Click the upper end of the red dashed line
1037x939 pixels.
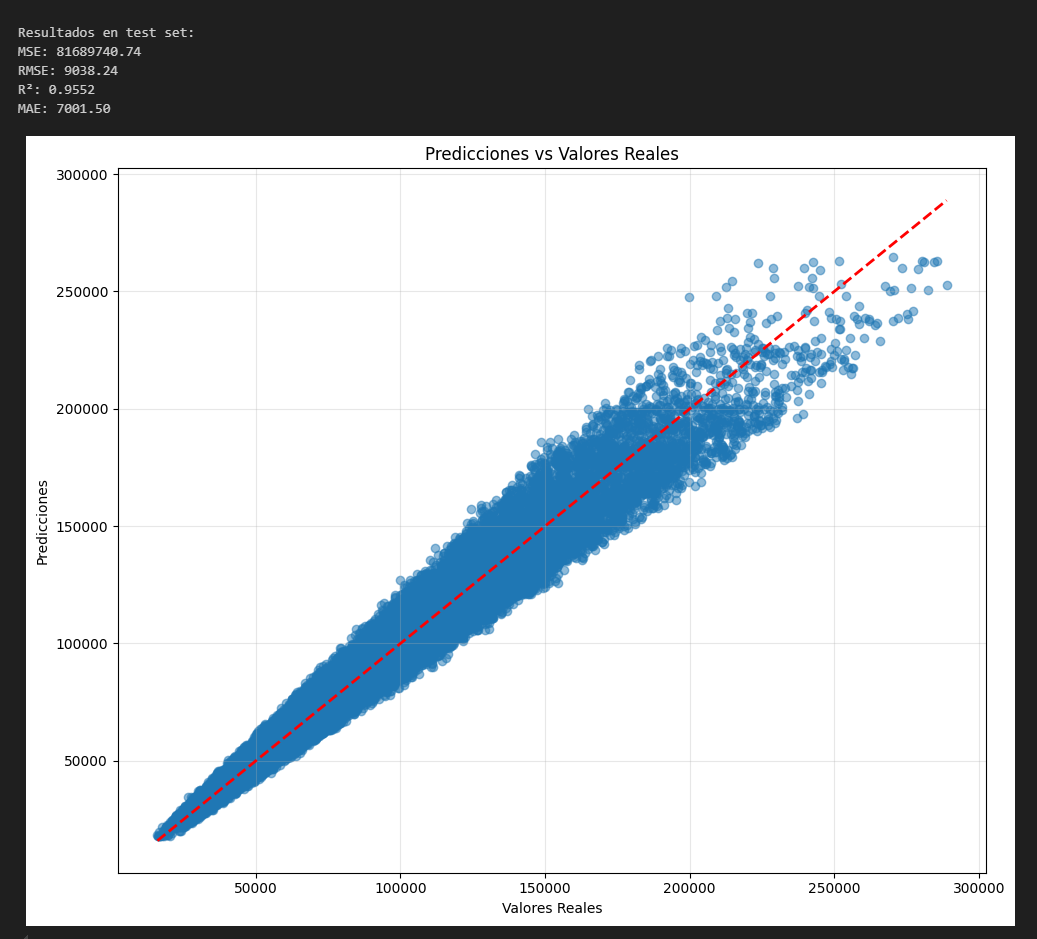(x=945, y=201)
